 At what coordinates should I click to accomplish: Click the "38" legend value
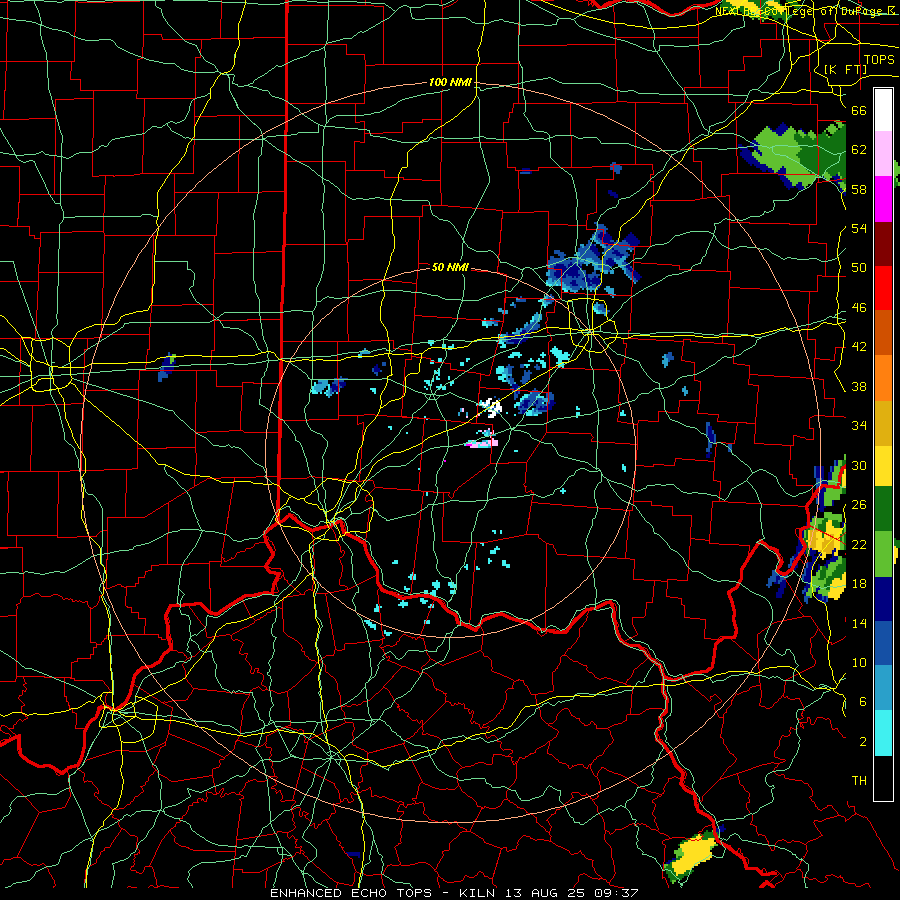pyautogui.click(x=859, y=387)
